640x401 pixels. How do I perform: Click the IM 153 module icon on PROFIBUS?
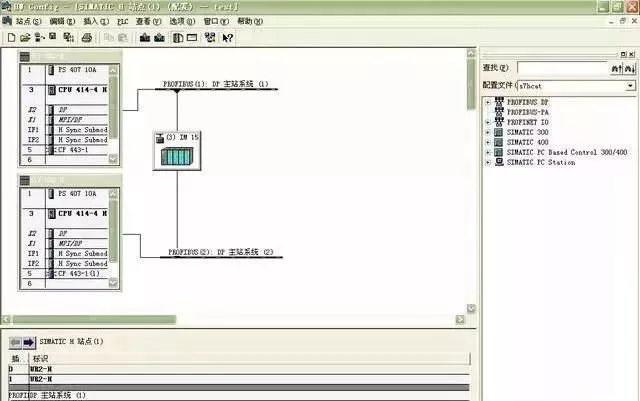pyautogui.click(x=176, y=153)
